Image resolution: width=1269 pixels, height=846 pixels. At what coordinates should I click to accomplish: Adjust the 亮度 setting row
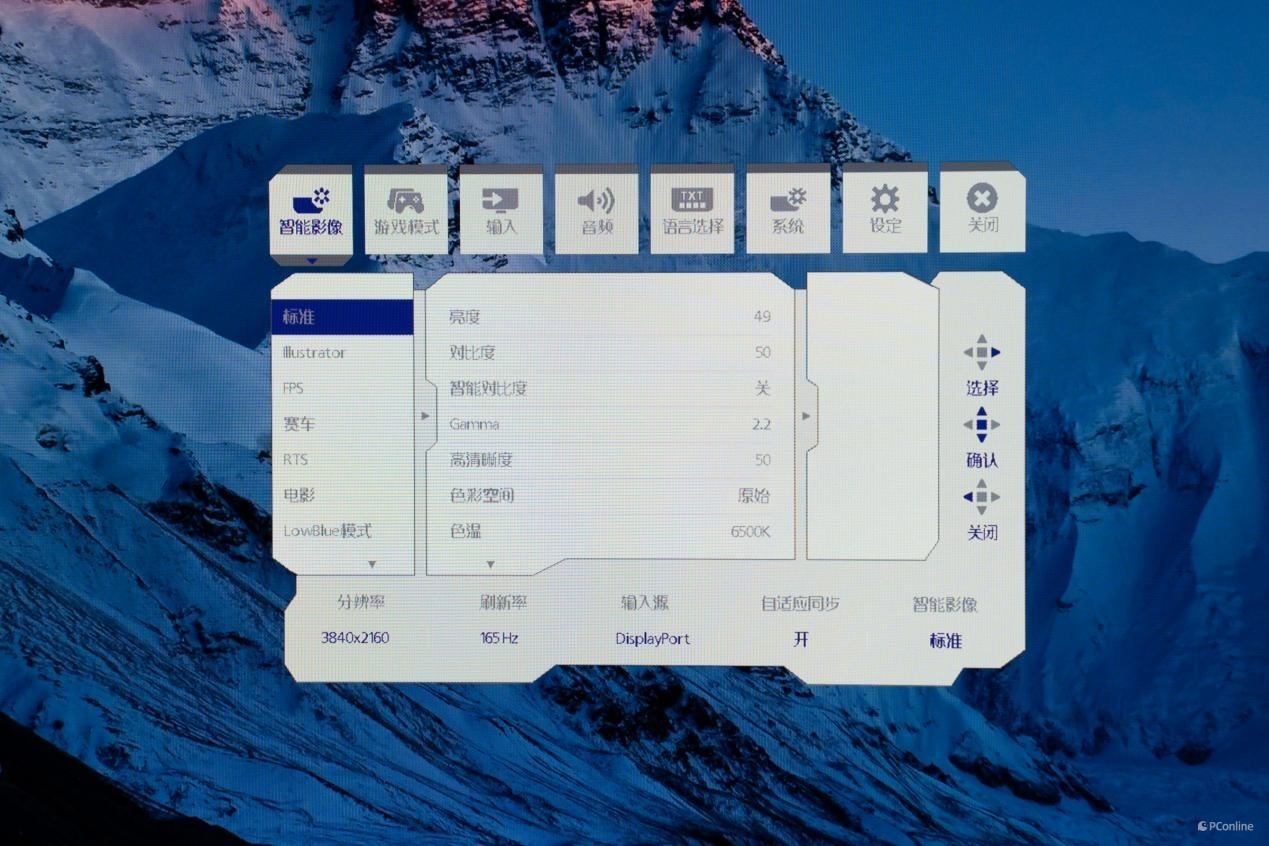tap(610, 317)
